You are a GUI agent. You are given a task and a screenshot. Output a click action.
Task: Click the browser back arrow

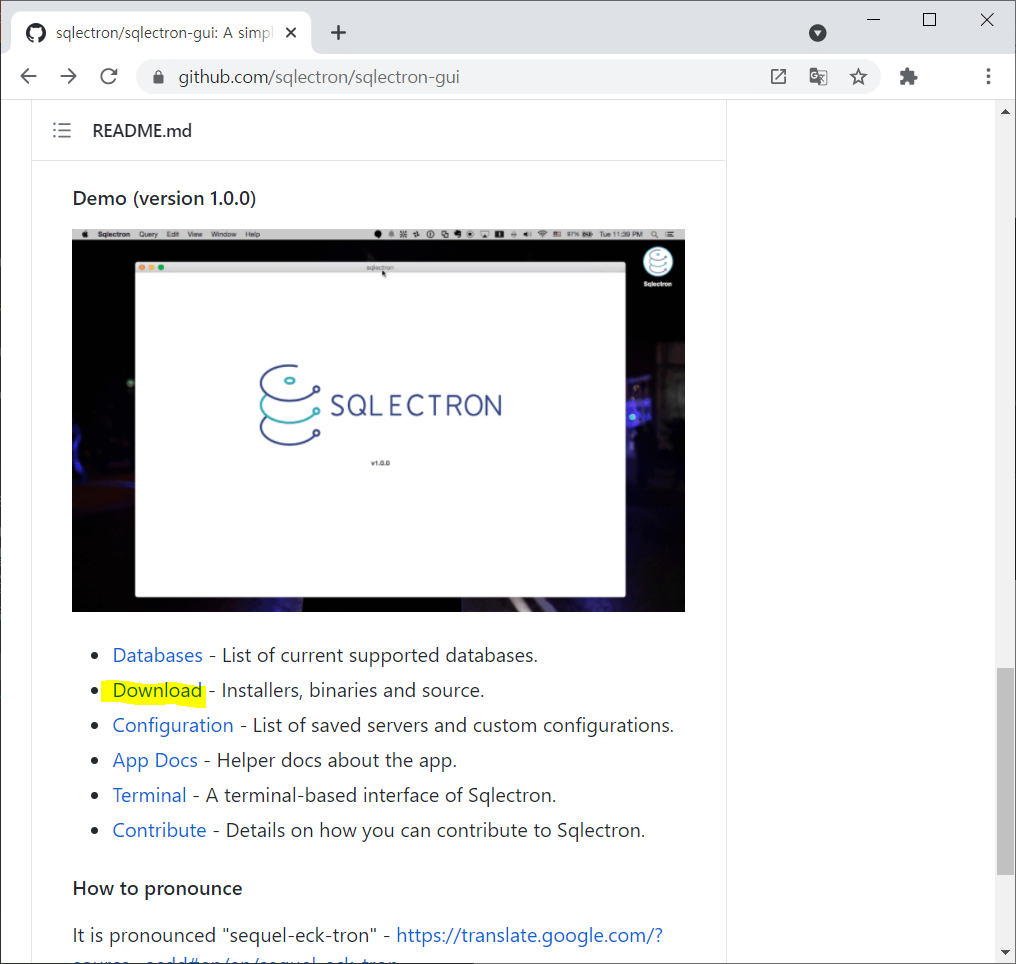[29, 76]
